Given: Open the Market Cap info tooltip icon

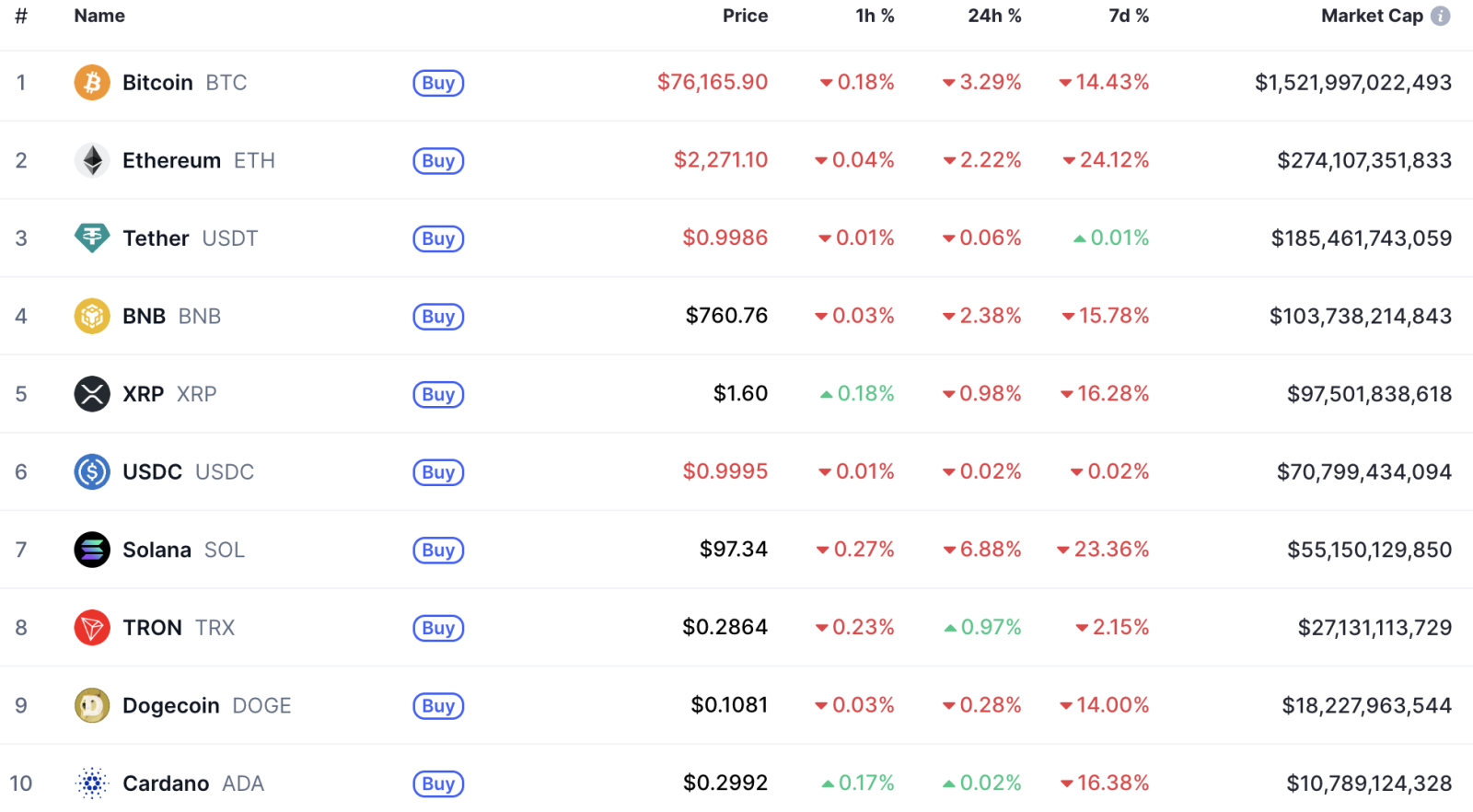Looking at the screenshot, I should coord(1441,16).
